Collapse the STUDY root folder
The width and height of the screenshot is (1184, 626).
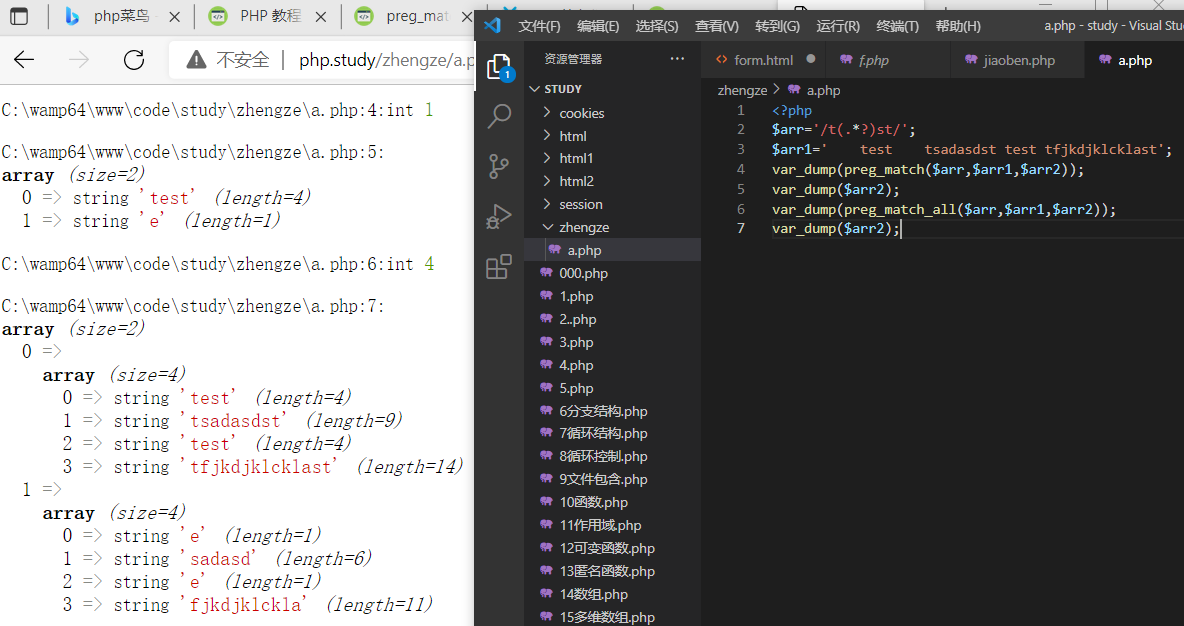pos(612,88)
